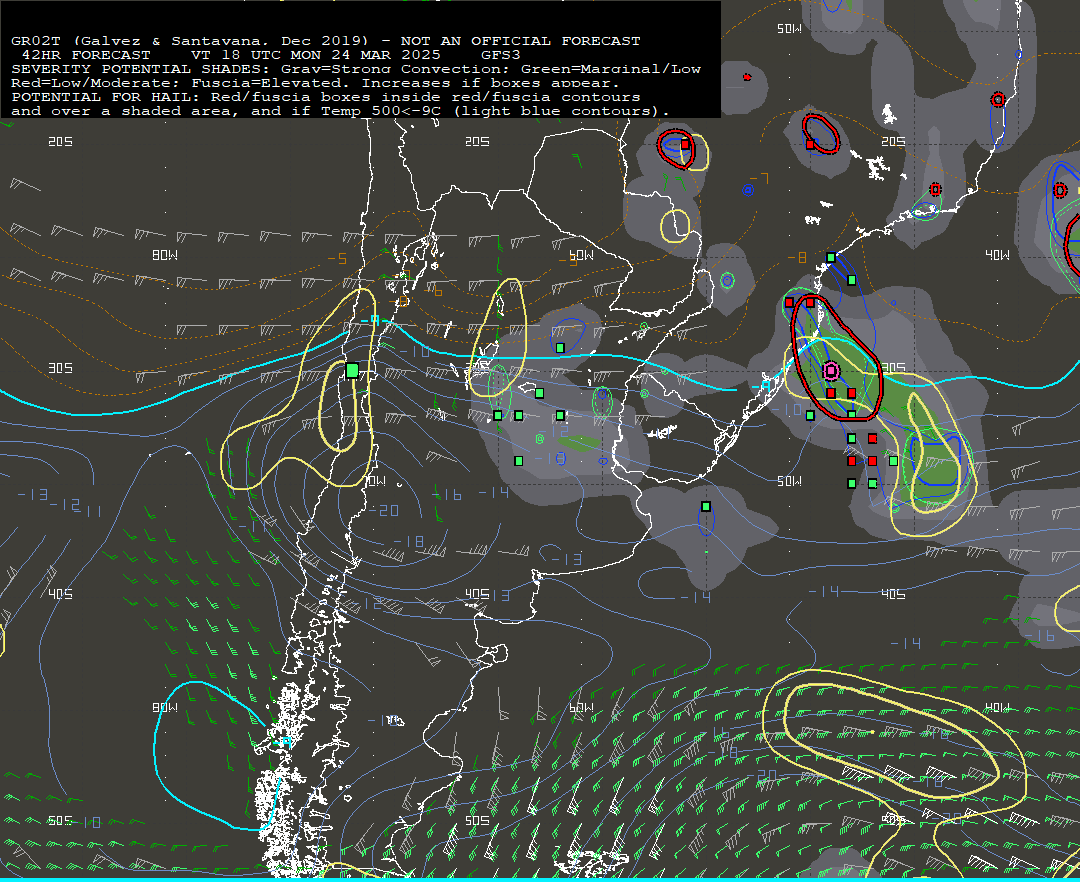This screenshot has height=882, width=1080.
Task: Click the '20S' label in the map center
Action: [x=477, y=141]
